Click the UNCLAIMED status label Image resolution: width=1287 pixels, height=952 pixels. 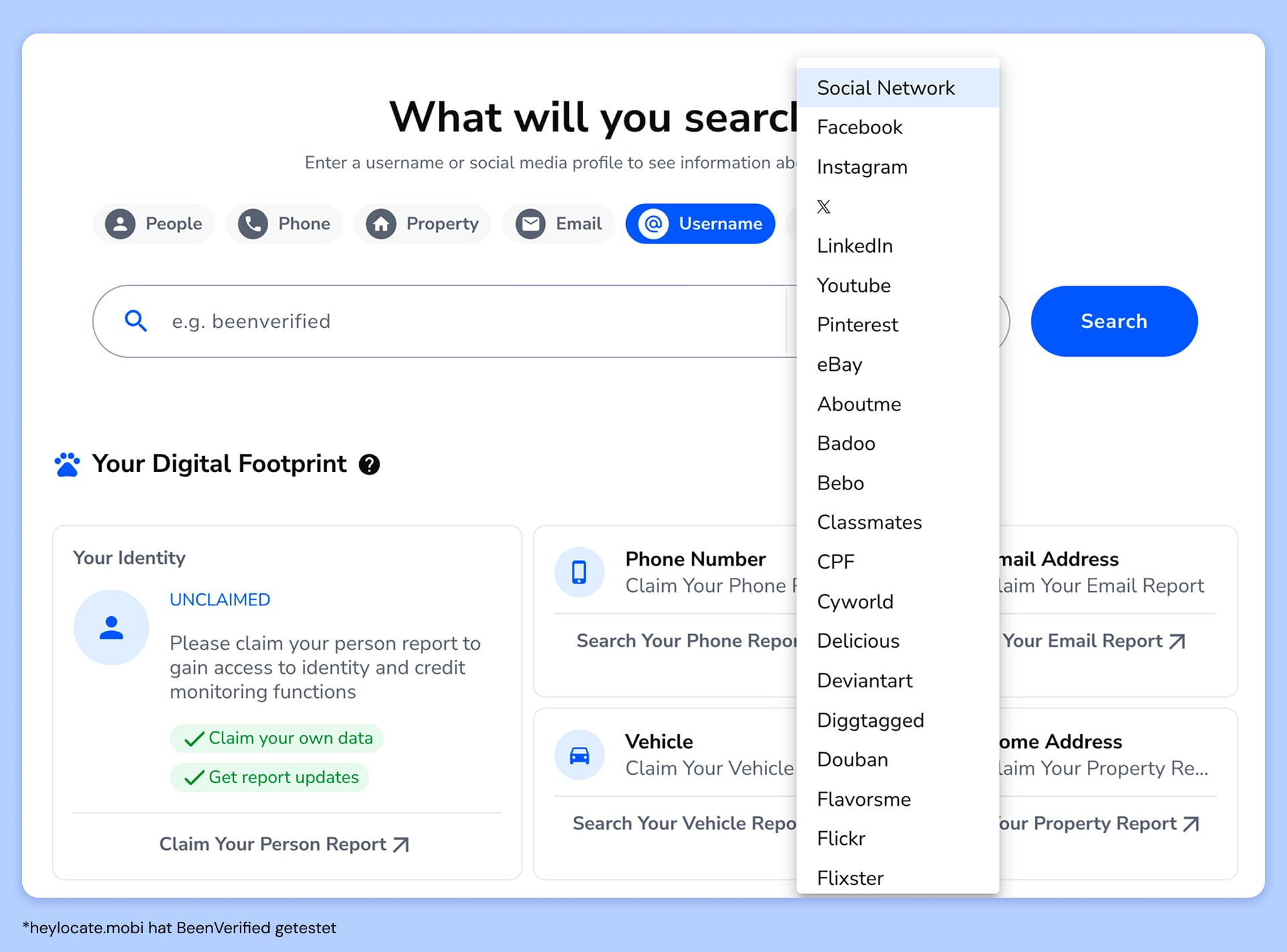click(x=220, y=600)
